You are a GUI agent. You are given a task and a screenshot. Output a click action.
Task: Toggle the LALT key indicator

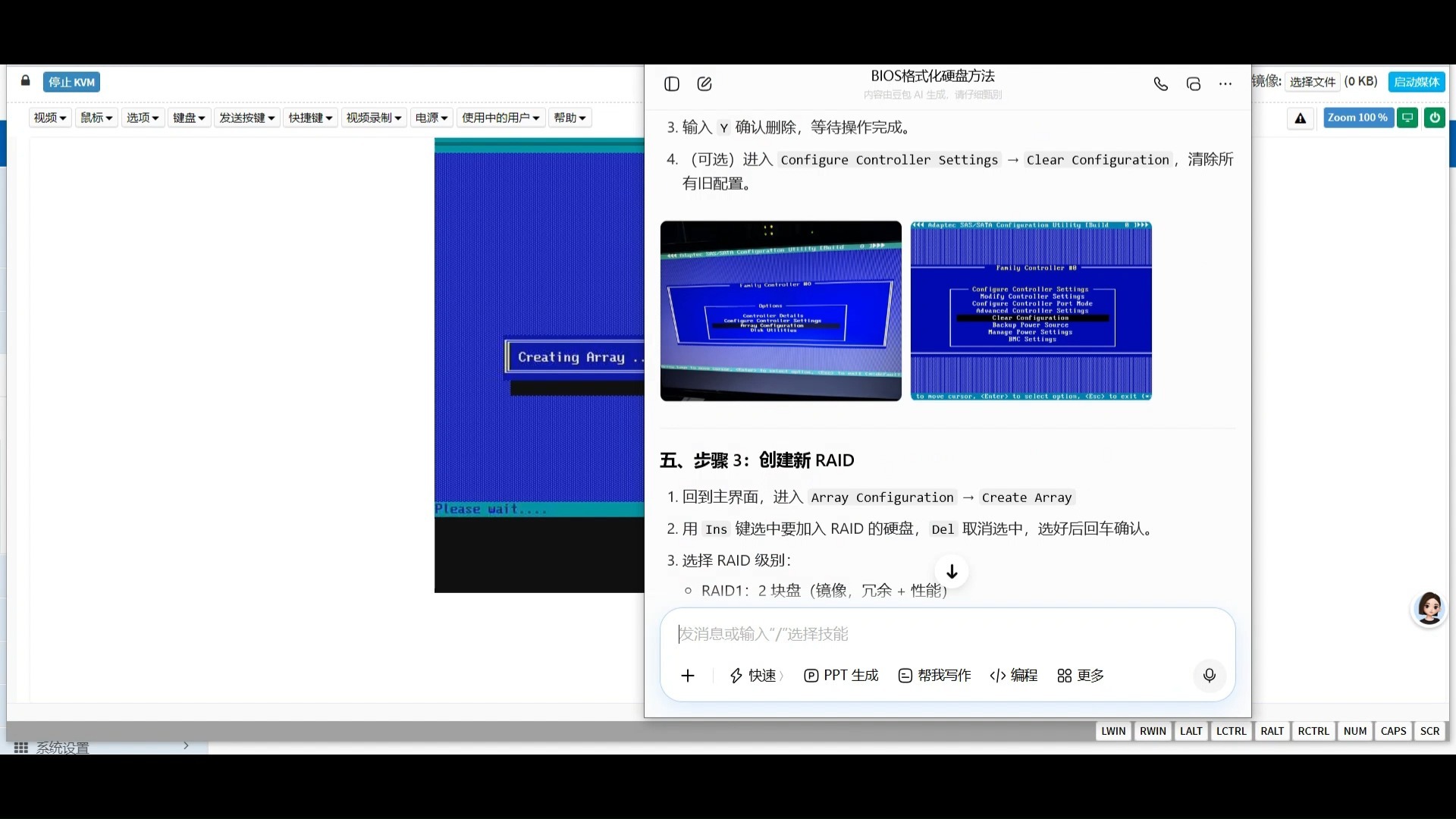pyautogui.click(x=1191, y=731)
